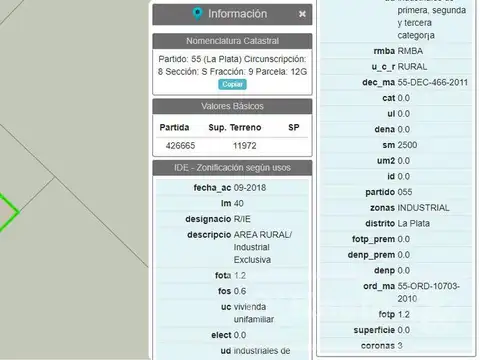Select the ord_ma value 55-ORD-10703-2010
The image size is (480, 360).
point(429,292)
